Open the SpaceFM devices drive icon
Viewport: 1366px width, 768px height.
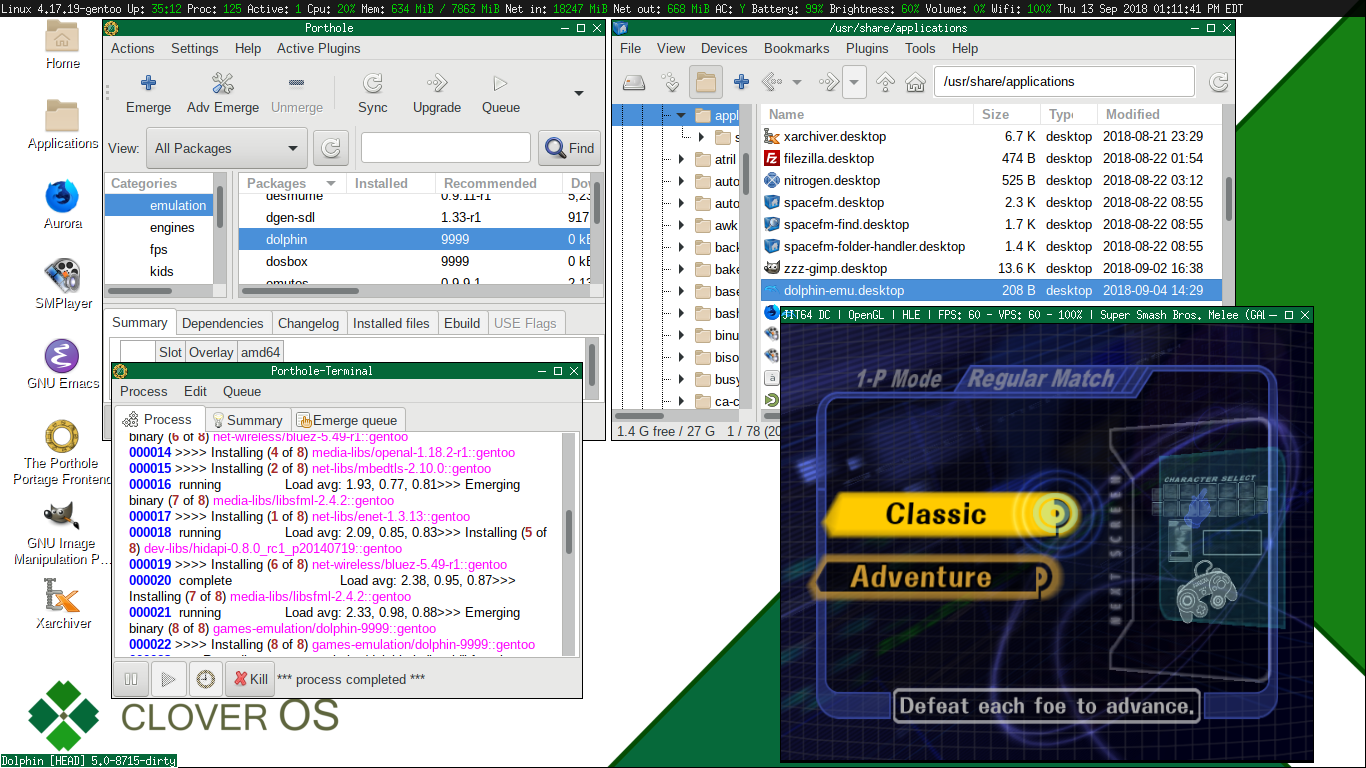point(634,82)
